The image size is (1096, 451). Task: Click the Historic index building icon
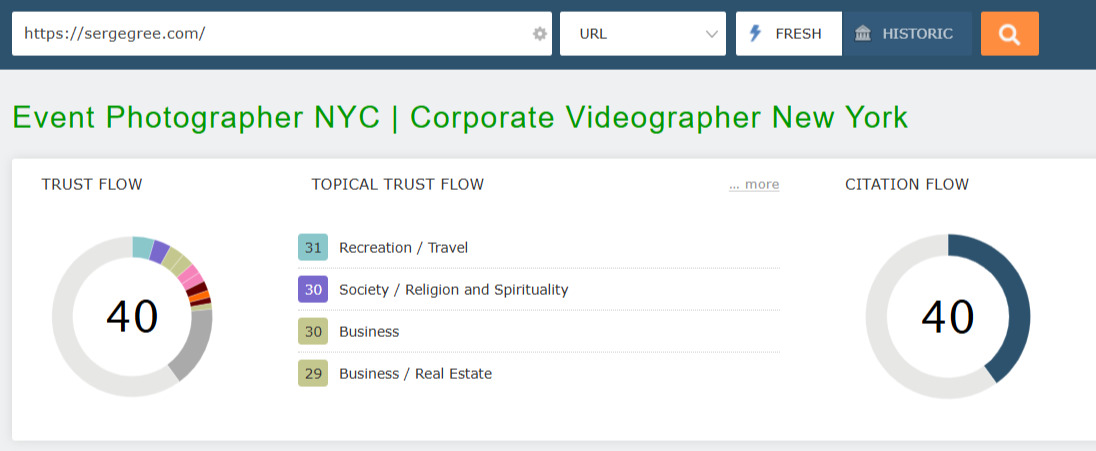(x=862, y=34)
